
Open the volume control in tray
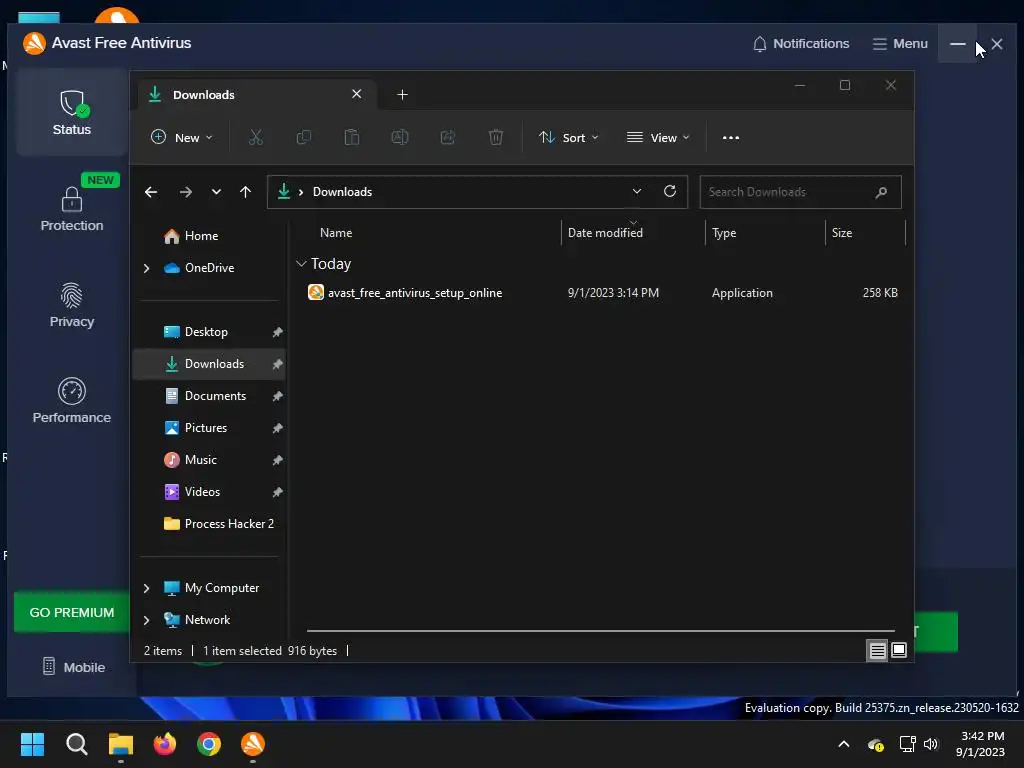(931, 744)
